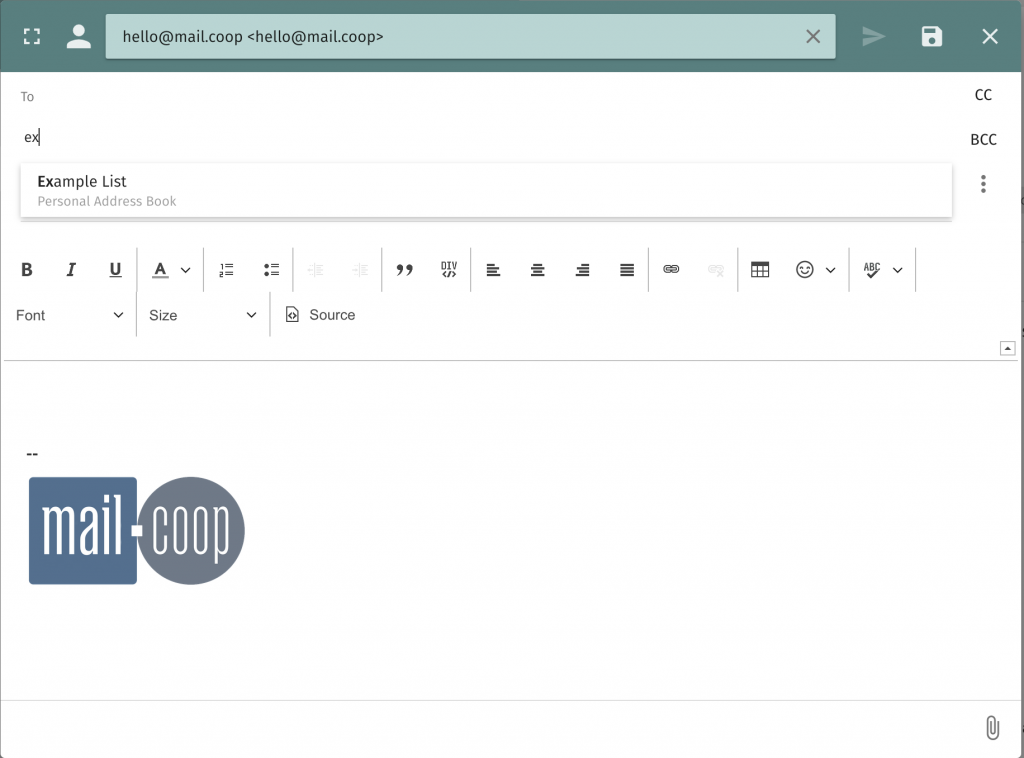
Task: Attach a file with paperclip icon
Action: click(x=992, y=727)
